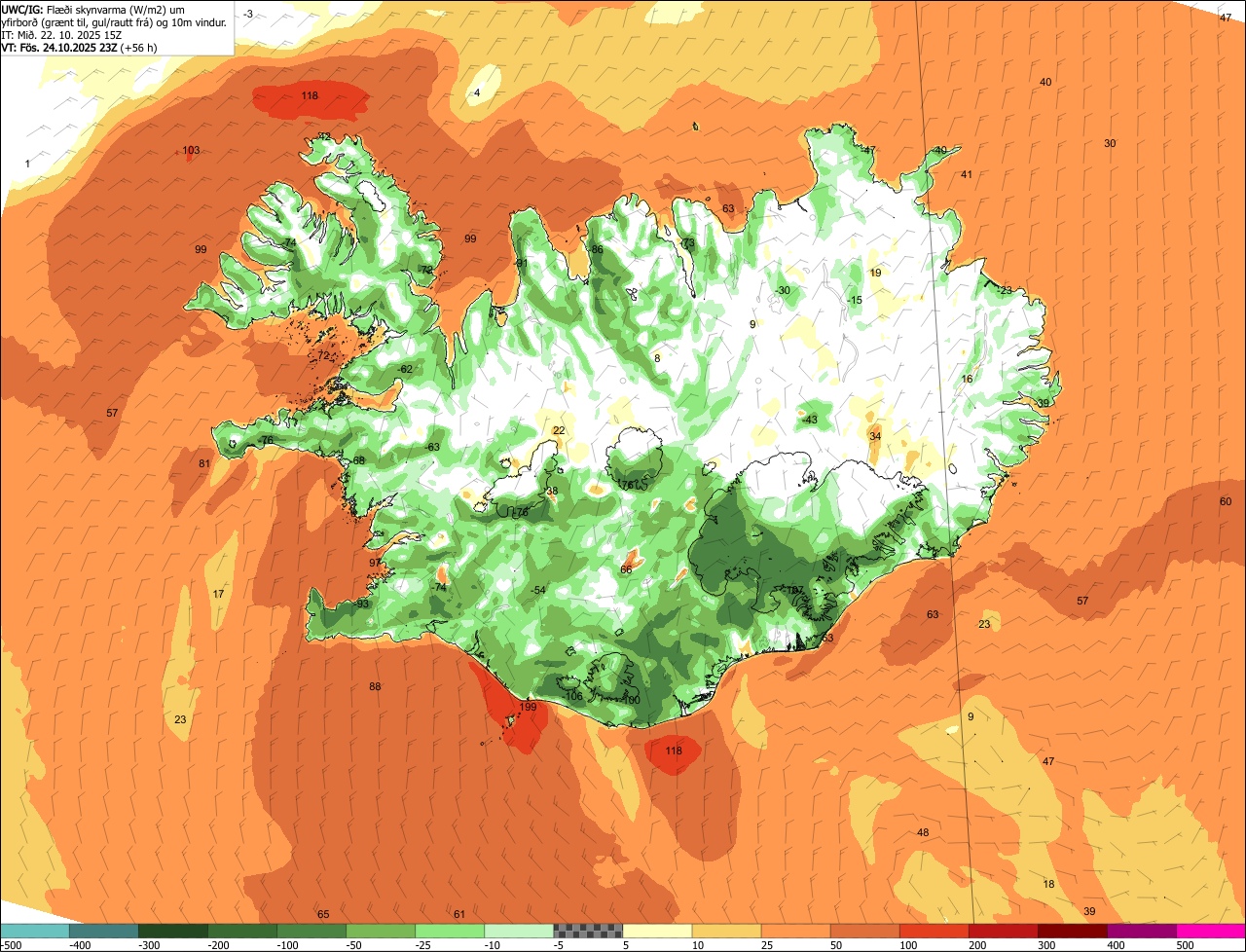Click the value 65 near the bottom edge
This screenshot has height=952, width=1246.
(323, 914)
